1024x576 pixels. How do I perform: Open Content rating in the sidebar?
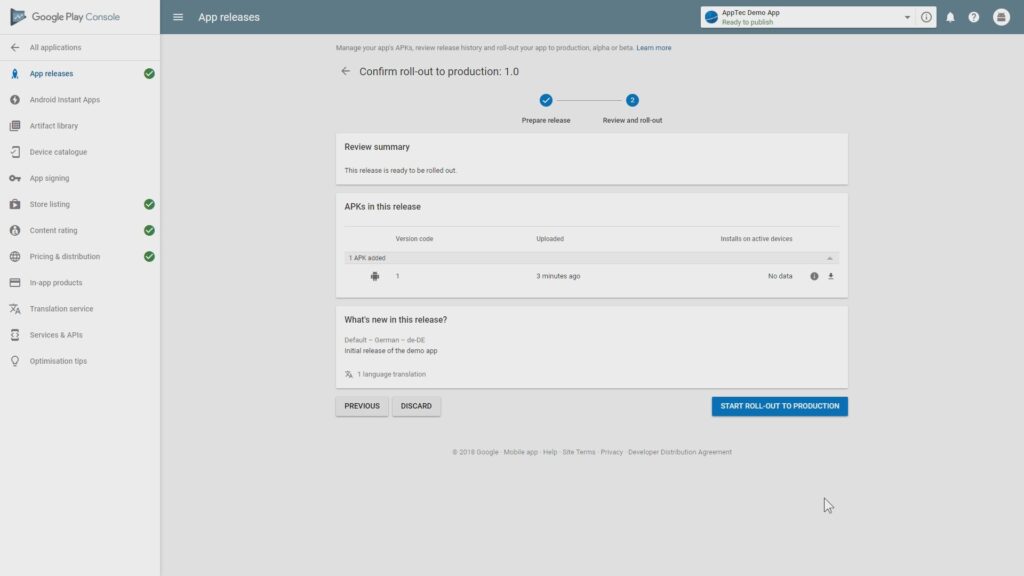click(53, 230)
